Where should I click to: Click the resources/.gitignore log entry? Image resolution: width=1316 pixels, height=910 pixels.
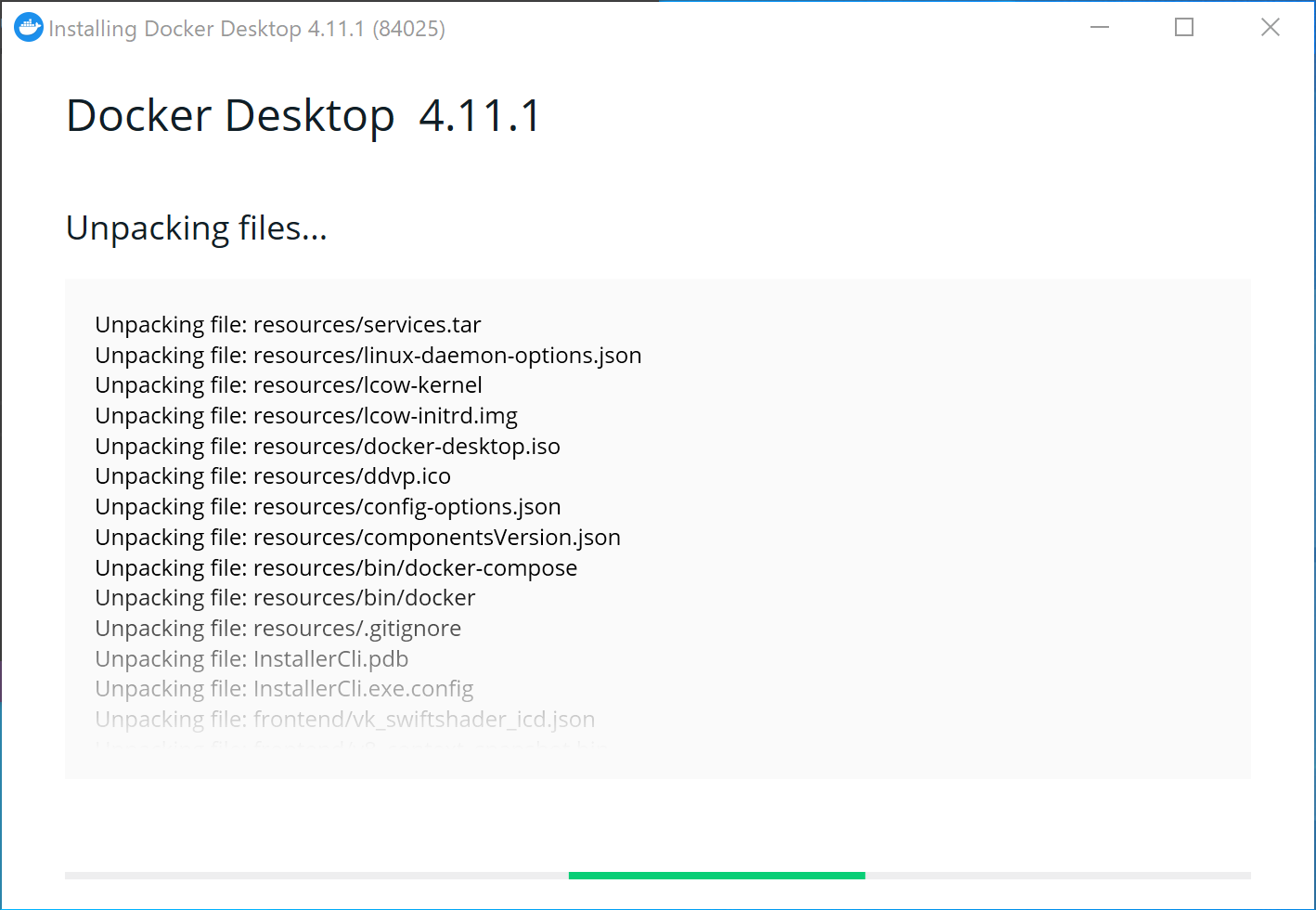pos(277,629)
